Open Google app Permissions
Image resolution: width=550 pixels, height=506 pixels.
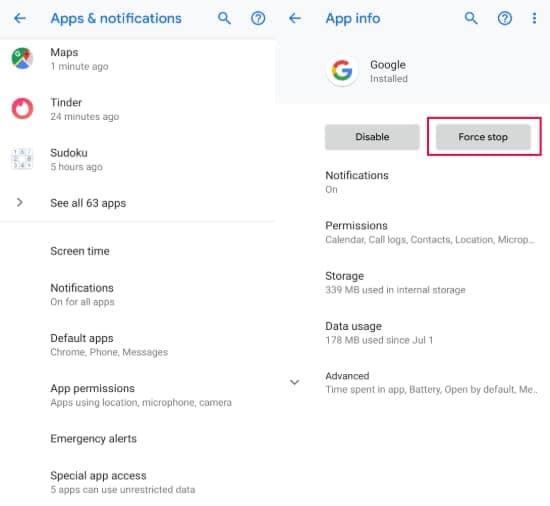click(412, 232)
